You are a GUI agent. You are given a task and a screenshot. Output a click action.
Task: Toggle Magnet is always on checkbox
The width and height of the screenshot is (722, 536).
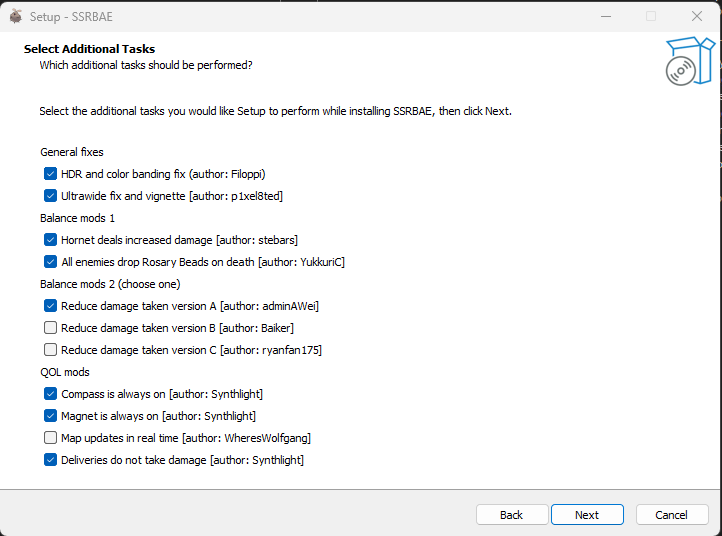coord(50,416)
